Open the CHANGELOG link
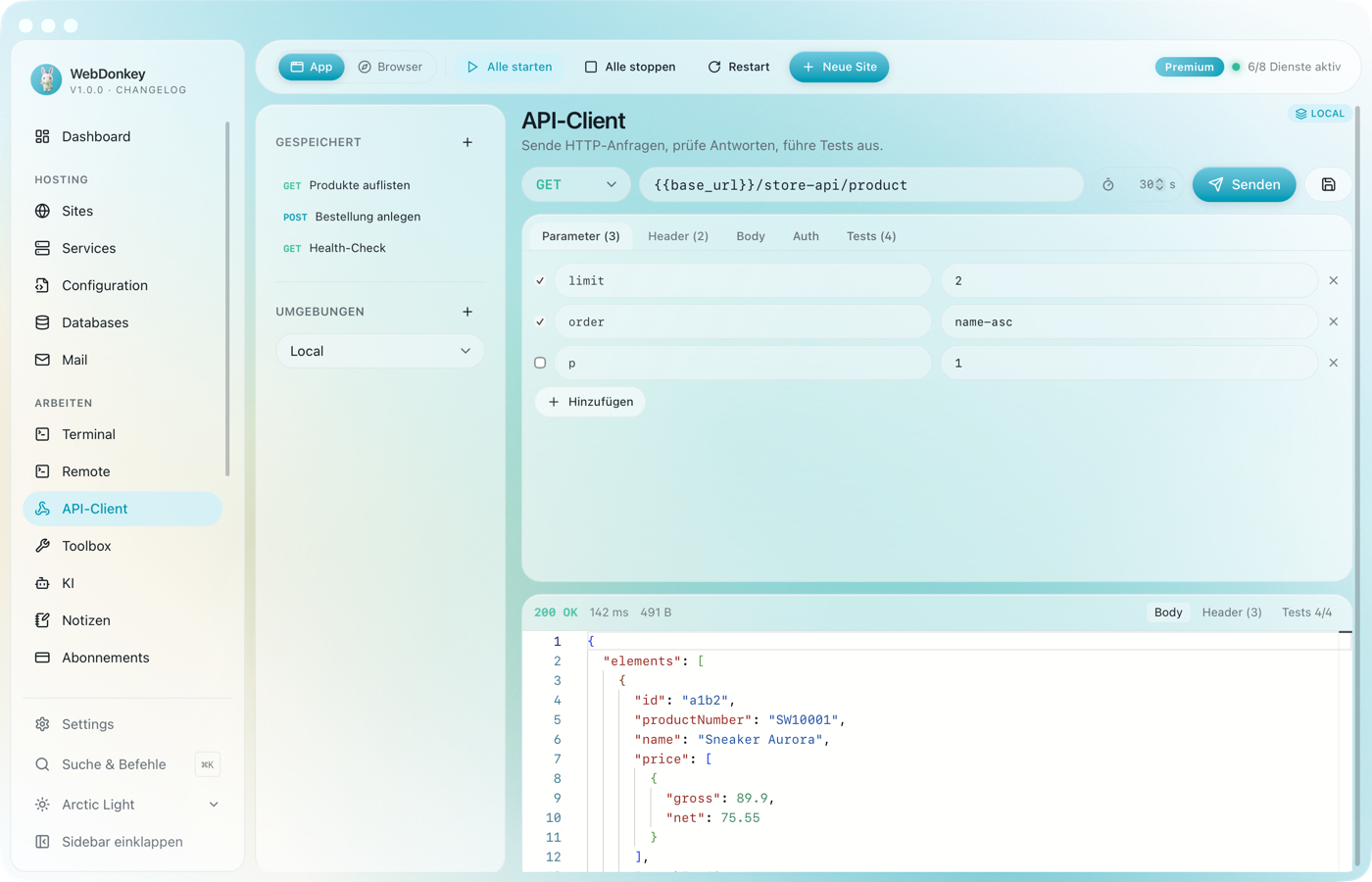This screenshot has width=1372, height=882. (x=151, y=90)
